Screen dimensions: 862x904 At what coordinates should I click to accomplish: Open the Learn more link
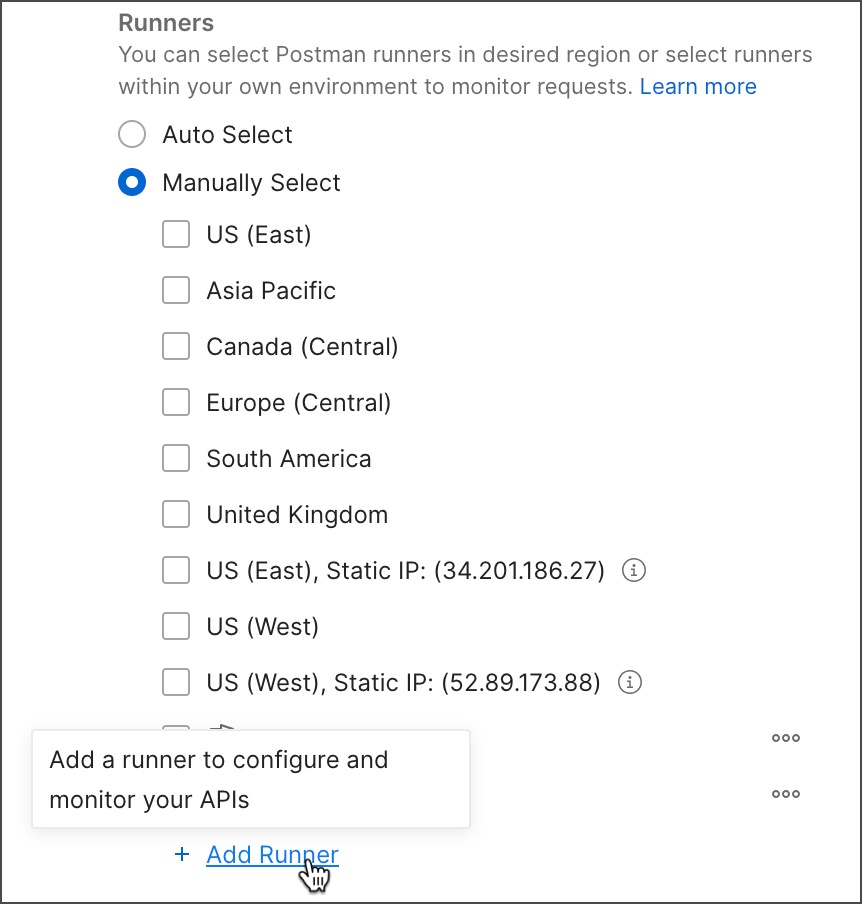point(698,86)
